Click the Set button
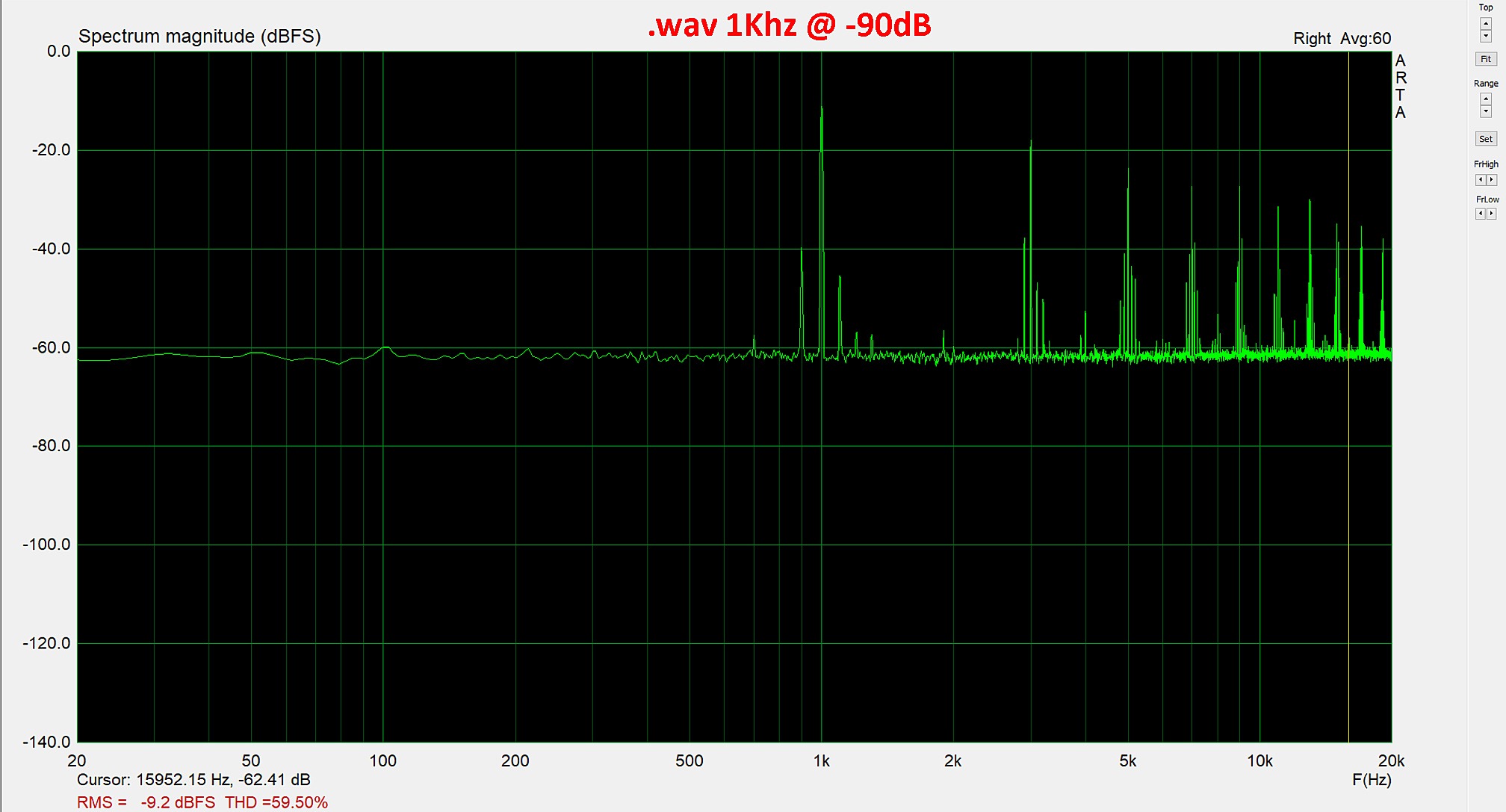1506x812 pixels. [1486, 139]
